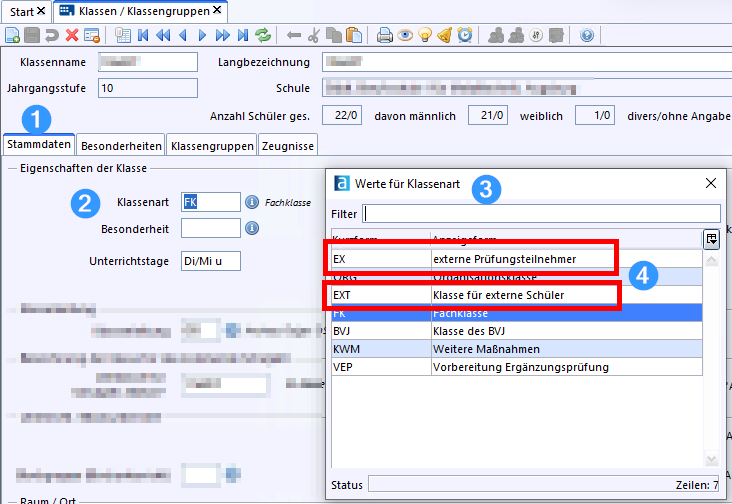Open the column chooser in values grid

click(x=711, y=238)
